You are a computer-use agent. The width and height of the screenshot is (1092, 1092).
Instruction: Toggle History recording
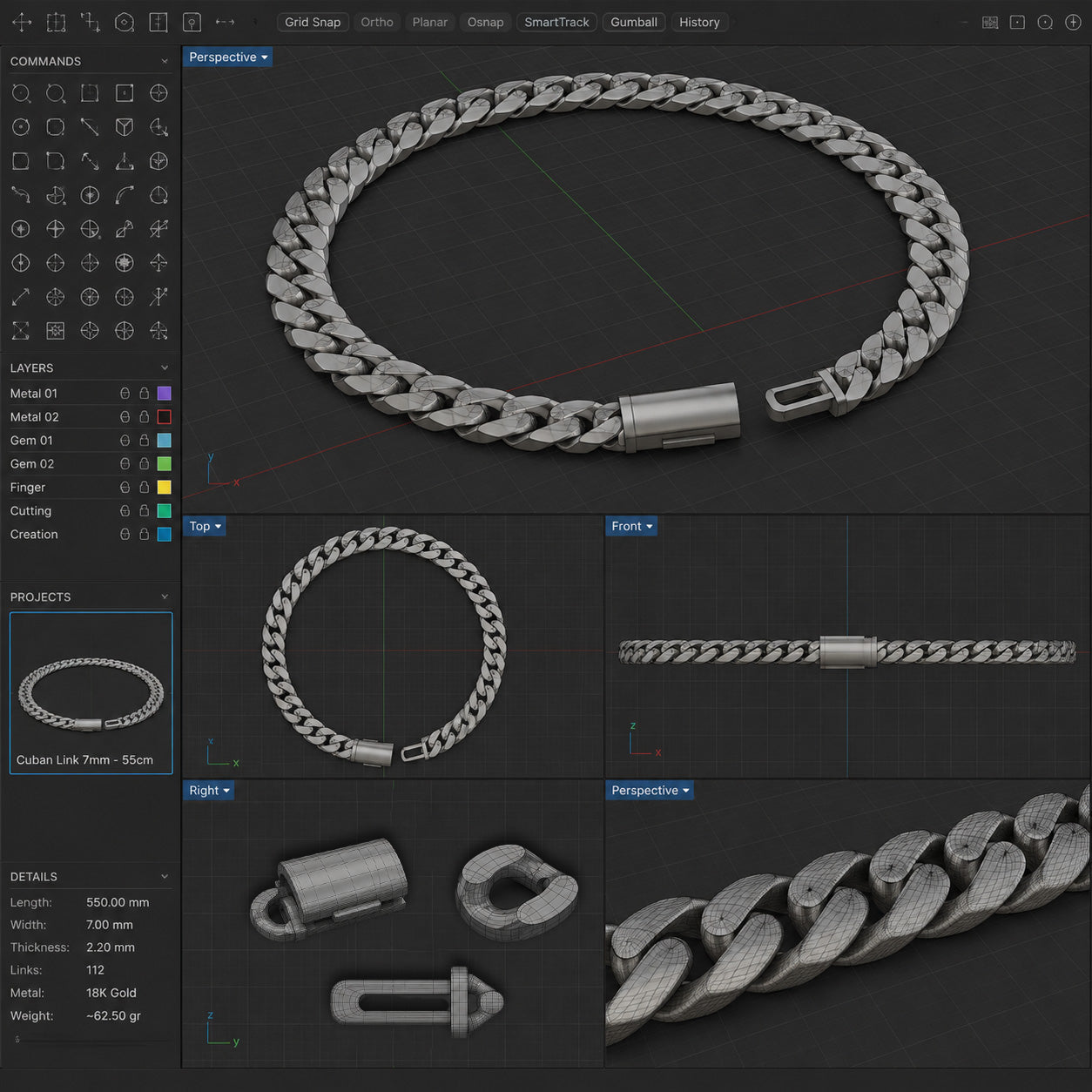699,23
